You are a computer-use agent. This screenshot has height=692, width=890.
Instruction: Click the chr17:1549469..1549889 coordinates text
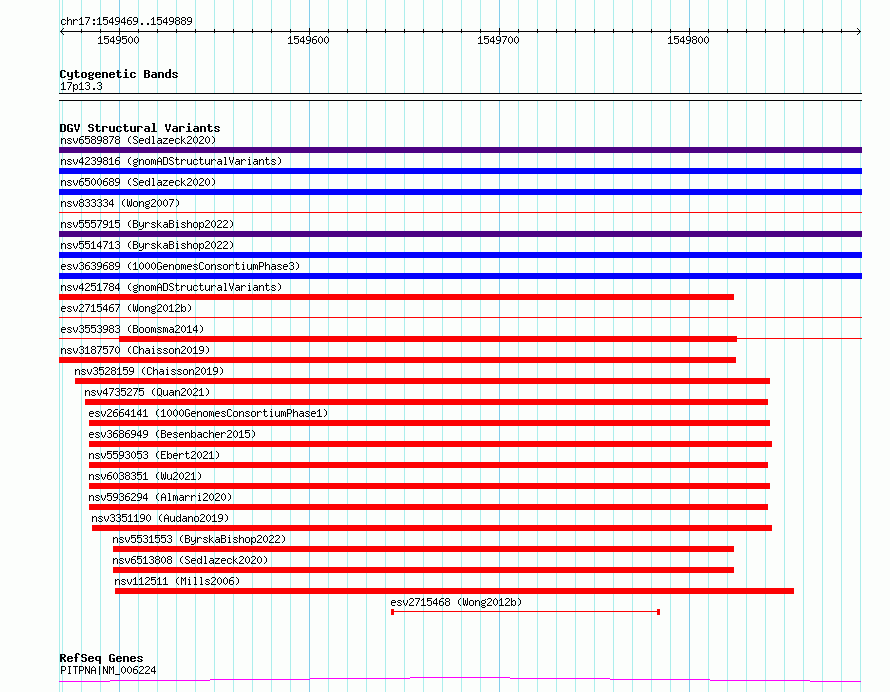pos(126,21)
